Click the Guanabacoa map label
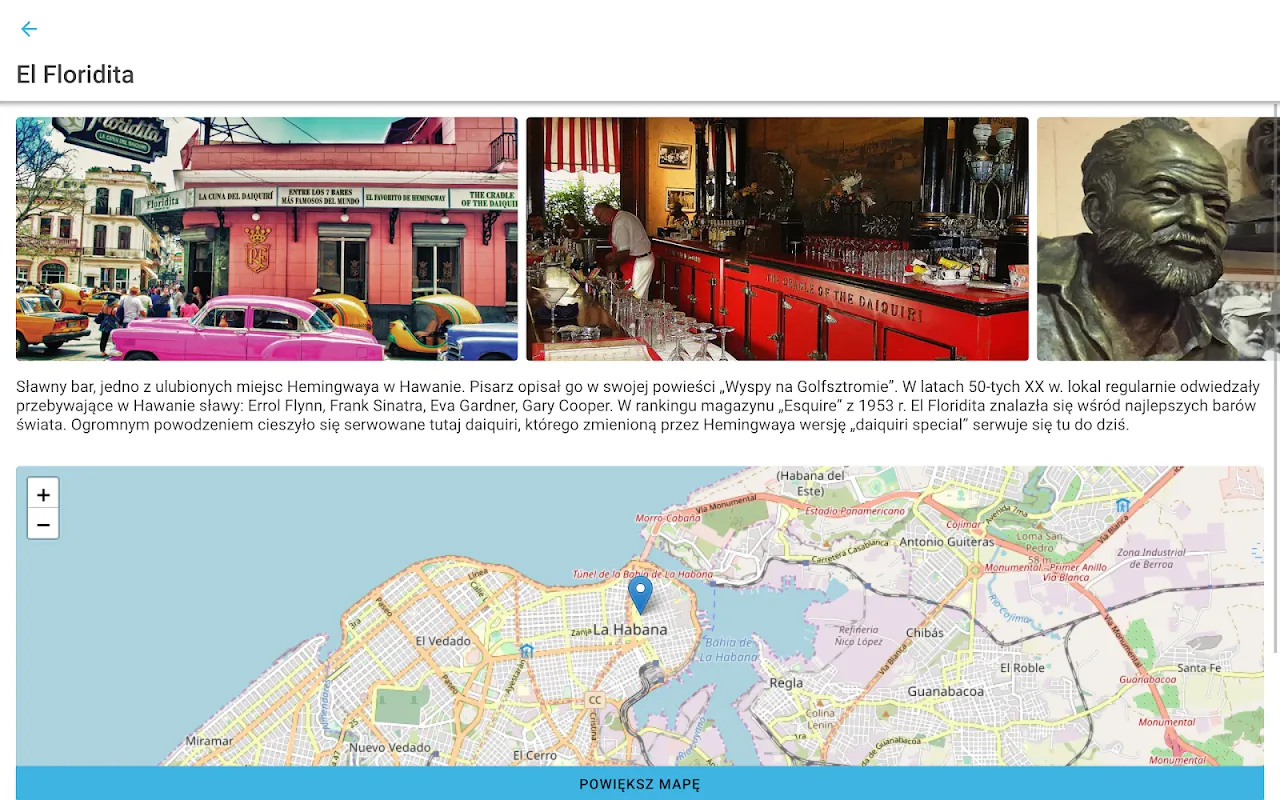 (x=946, y=691)
